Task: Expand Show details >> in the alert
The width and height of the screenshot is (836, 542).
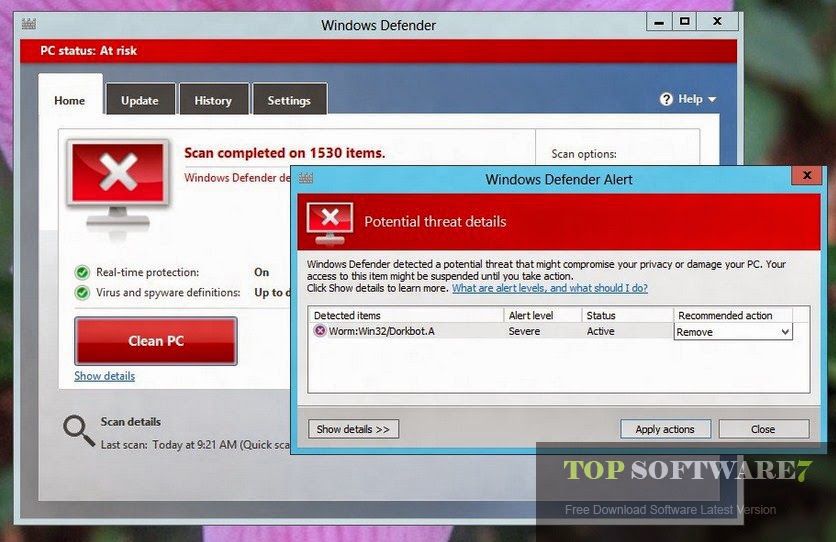Action: pyautogui.click(x=353, y=429)
